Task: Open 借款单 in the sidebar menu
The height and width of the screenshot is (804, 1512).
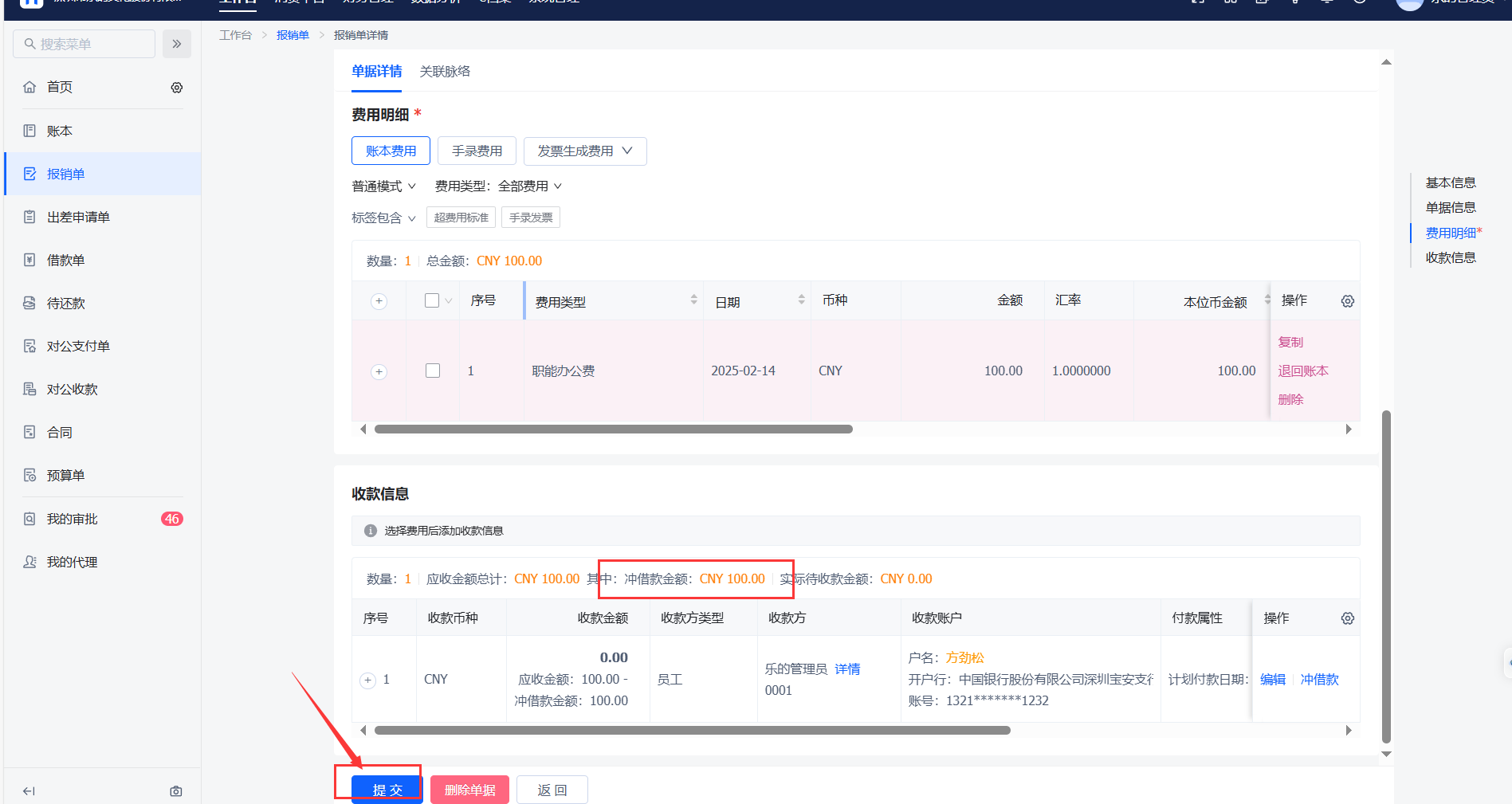Action: (x=65, y=260)
